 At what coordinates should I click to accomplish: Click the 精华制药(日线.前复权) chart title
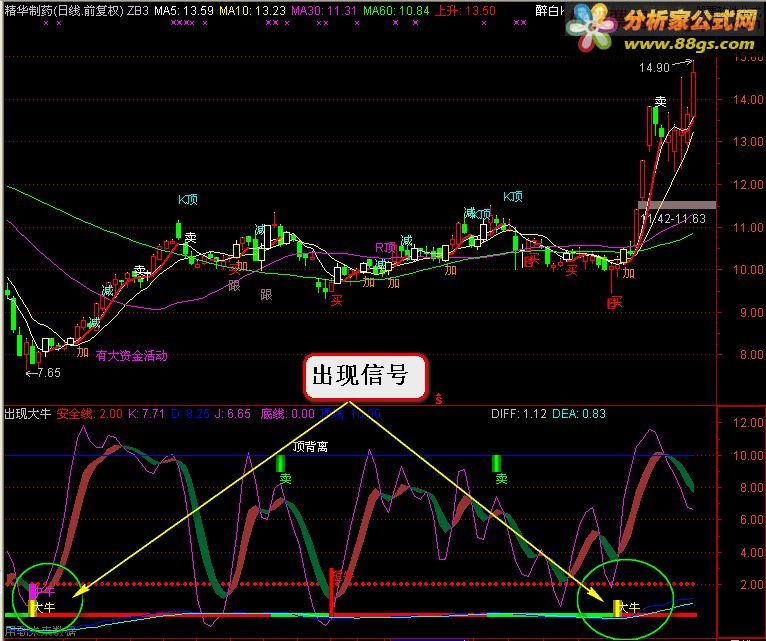(x=64, y=10)
